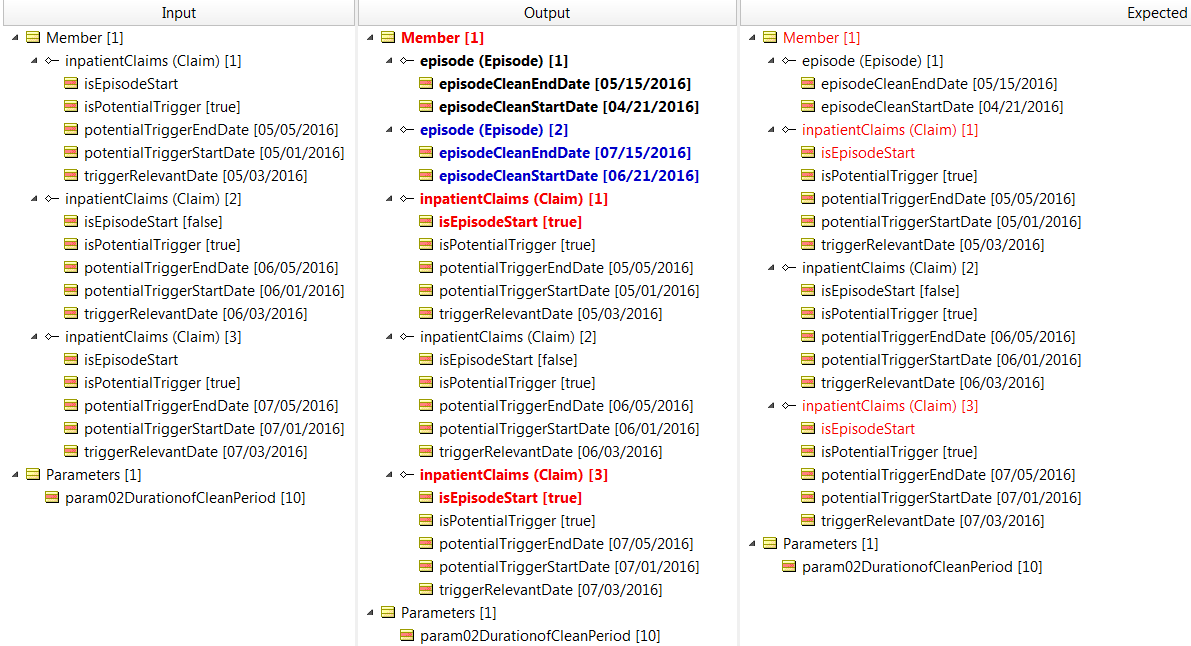Select potentialTriggerEndDate [07/05/2016] in Input panel
This screenshot has height=646, width=1191.
click(x=211, y=406)
